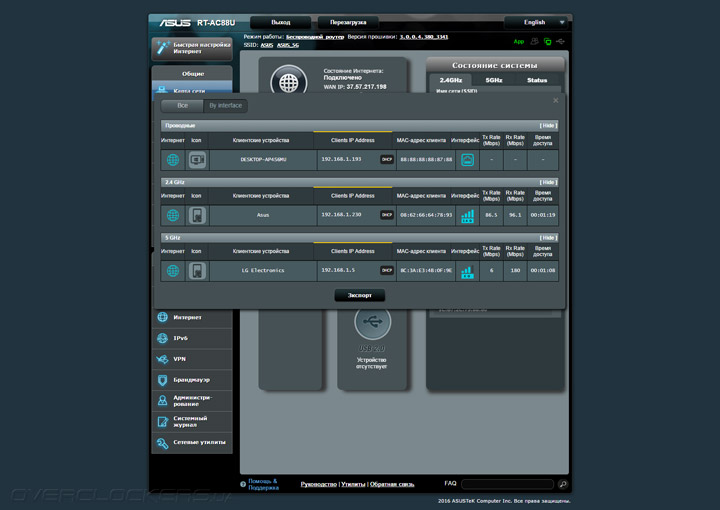
Task: Open the Обратная связь link in footer
Action: click(x=392, y=484)
